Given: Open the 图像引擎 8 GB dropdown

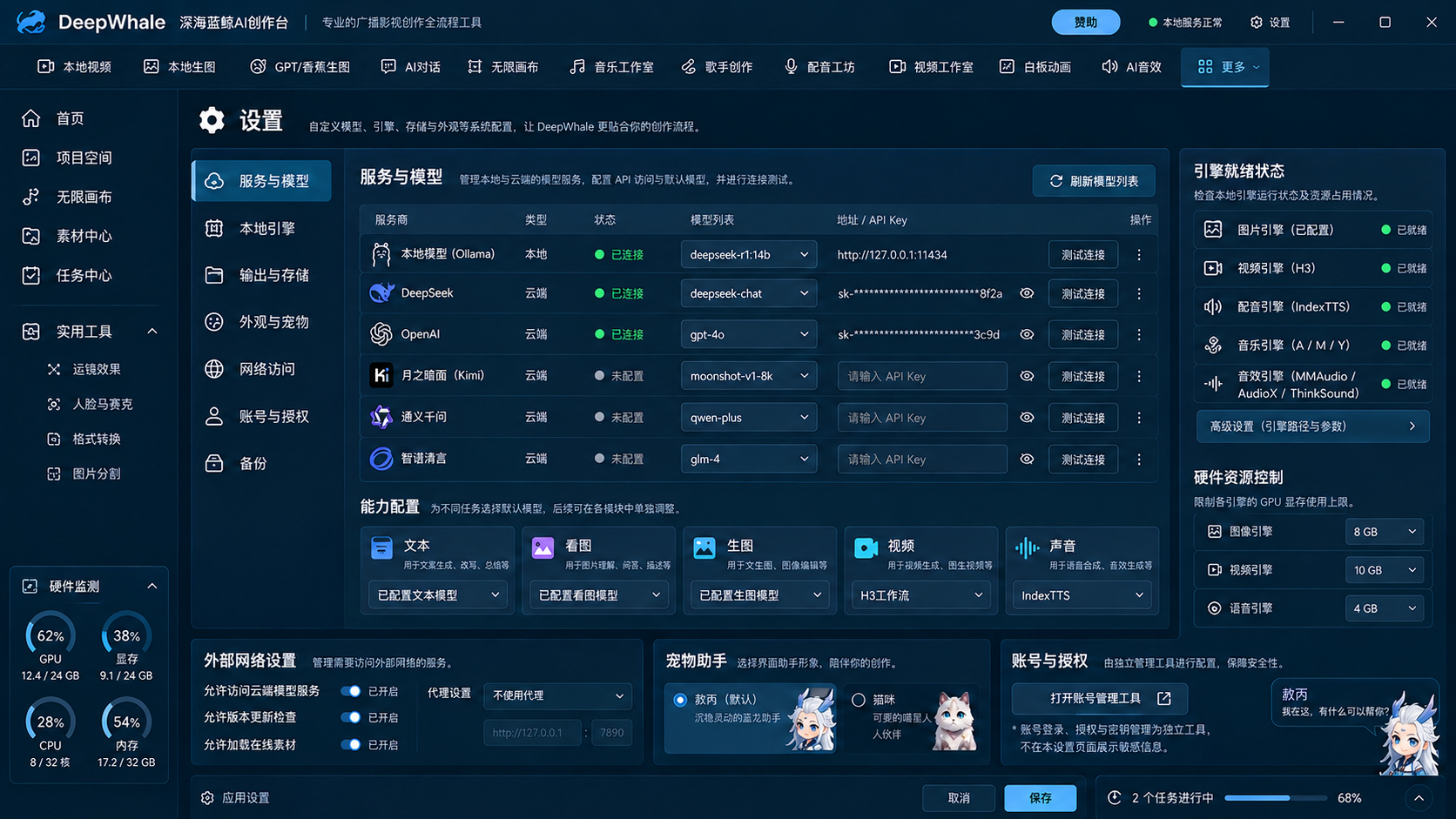Looking at the screenshot, I should [1384, 532].
